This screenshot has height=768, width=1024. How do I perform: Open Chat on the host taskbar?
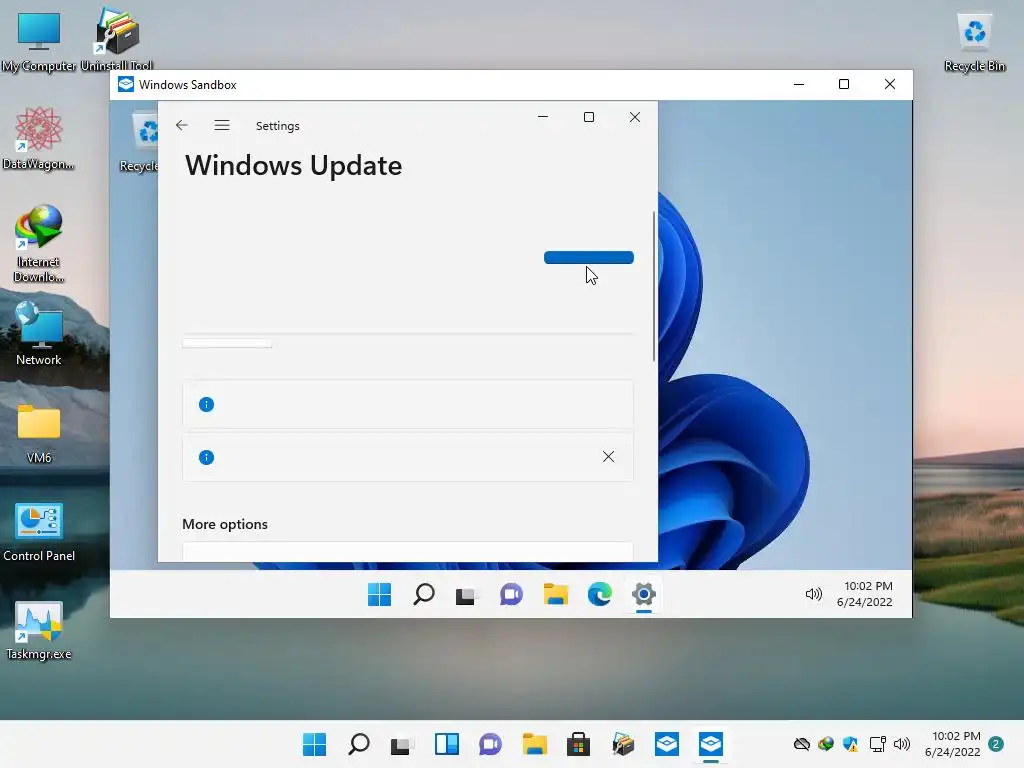point(490,744)
